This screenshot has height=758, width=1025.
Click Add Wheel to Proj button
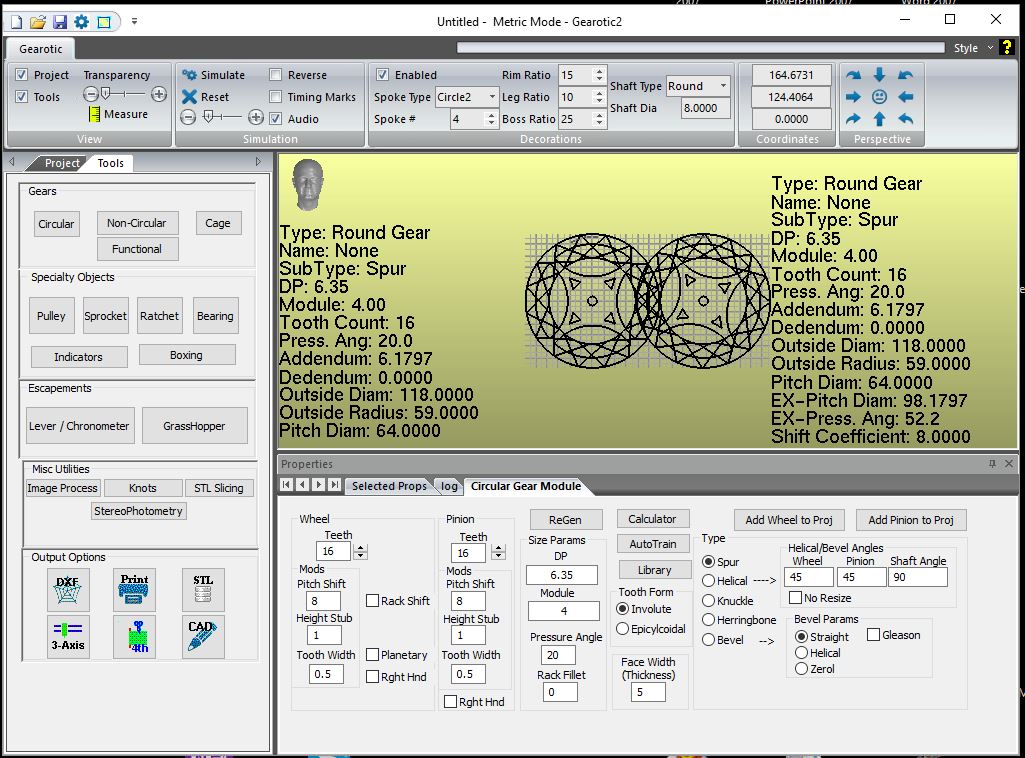coord(788,520)
